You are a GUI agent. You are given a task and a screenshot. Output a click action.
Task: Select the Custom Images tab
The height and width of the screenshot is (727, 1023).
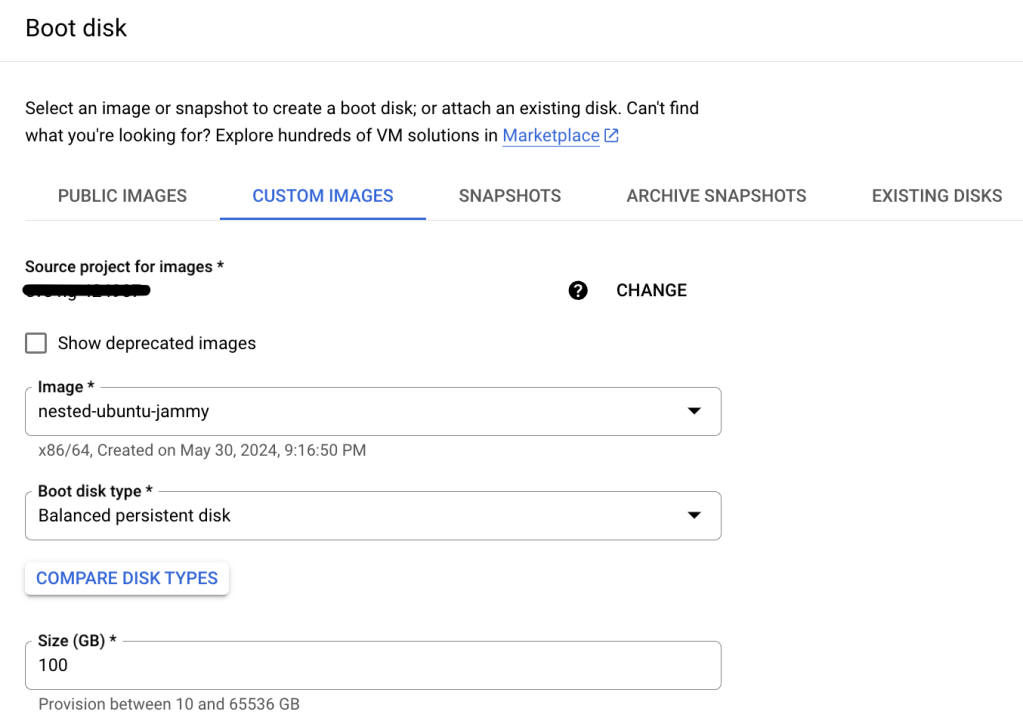point(323,196)
